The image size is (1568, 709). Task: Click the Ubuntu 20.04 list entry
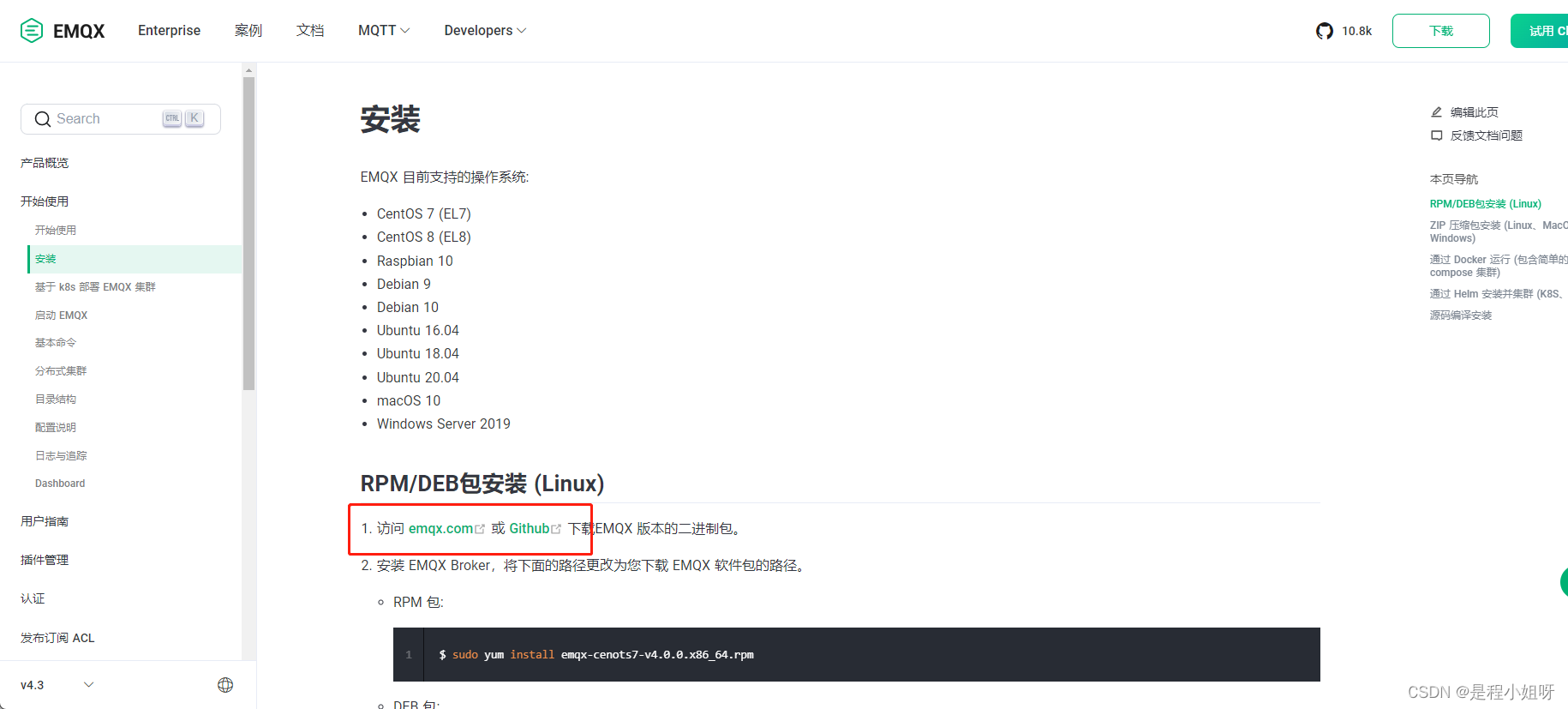coord(418,378)
